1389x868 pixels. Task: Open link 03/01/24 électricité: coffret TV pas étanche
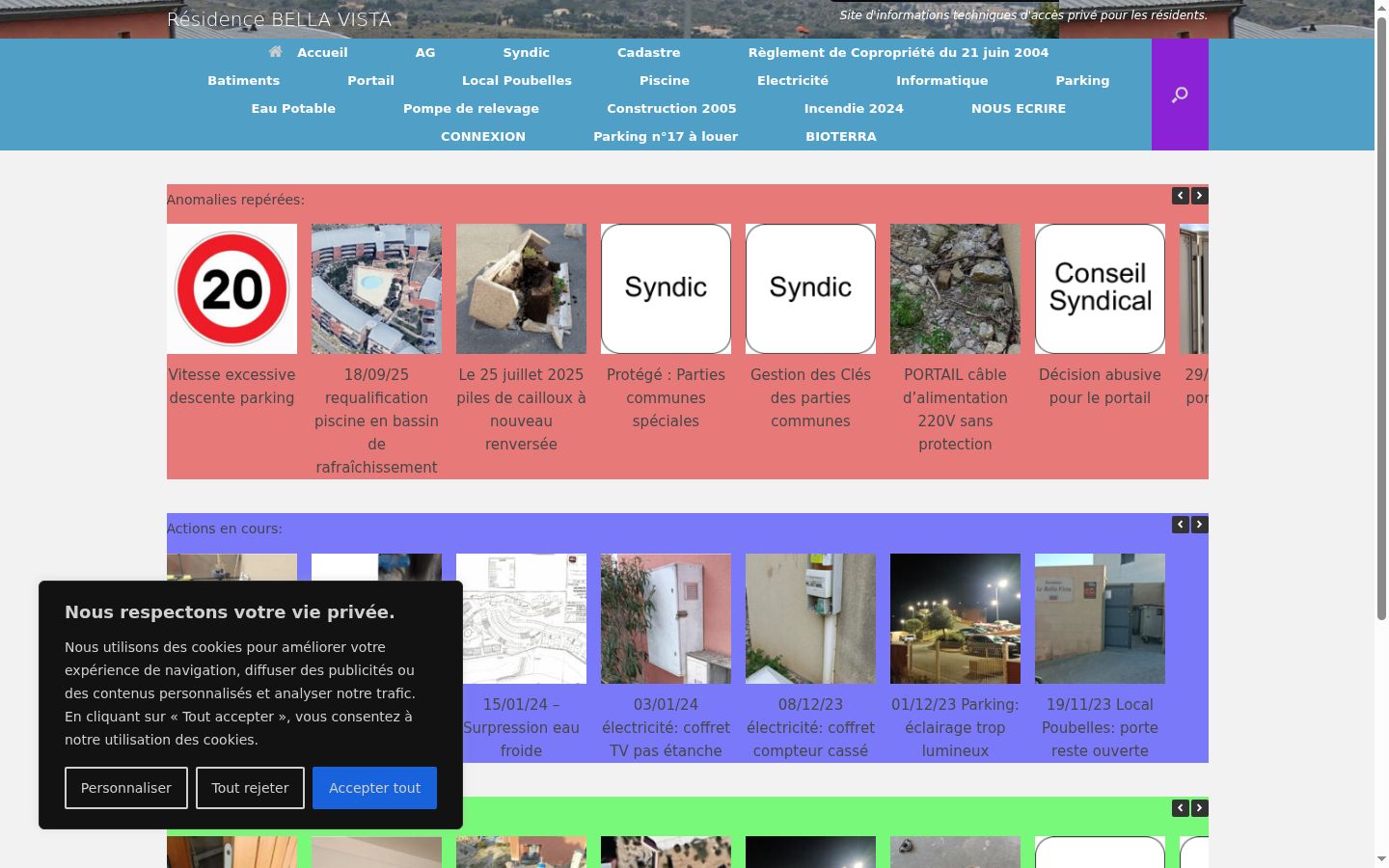[x=666, y=728]
